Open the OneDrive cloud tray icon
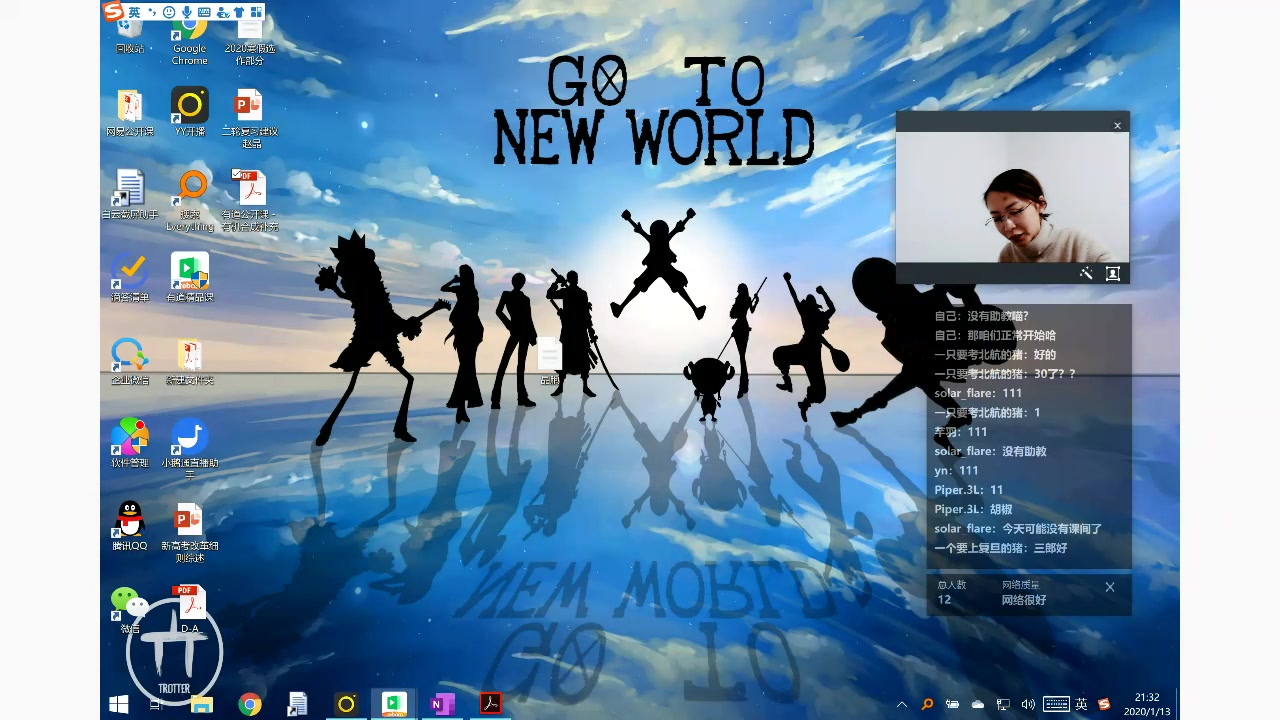This screenshot has width=1280, height=720. pyautogui.click(x=978, y=704)
